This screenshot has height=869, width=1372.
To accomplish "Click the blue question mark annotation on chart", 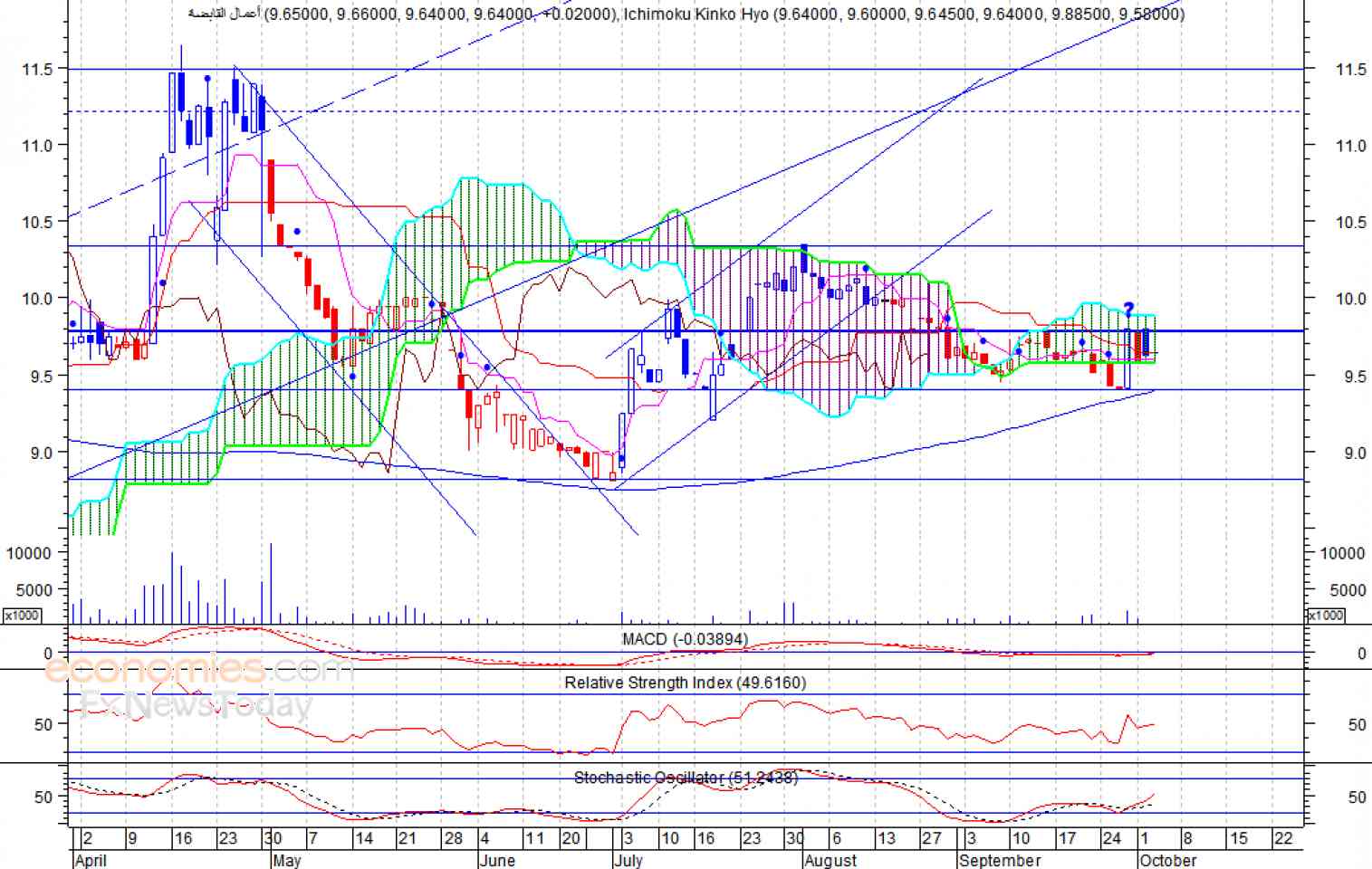I will coord(1128,310).
